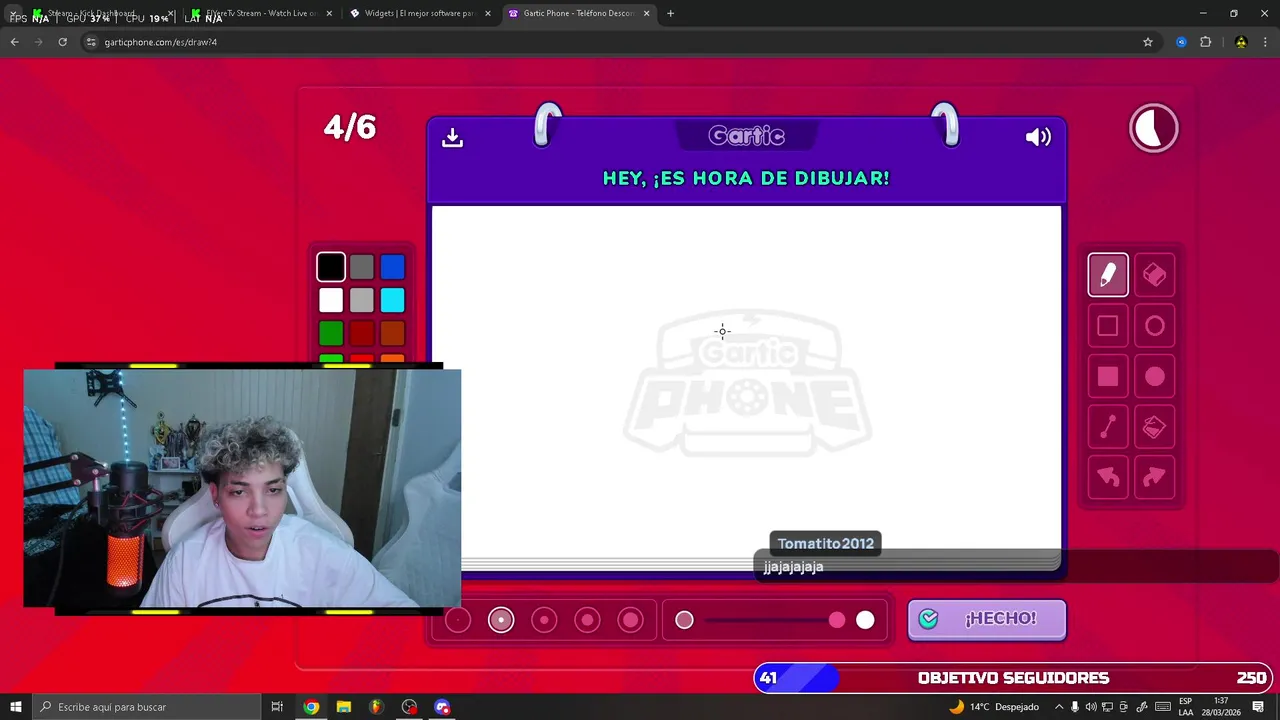Pick the black color swatch
1280x720 pixels.
(331, 267)
